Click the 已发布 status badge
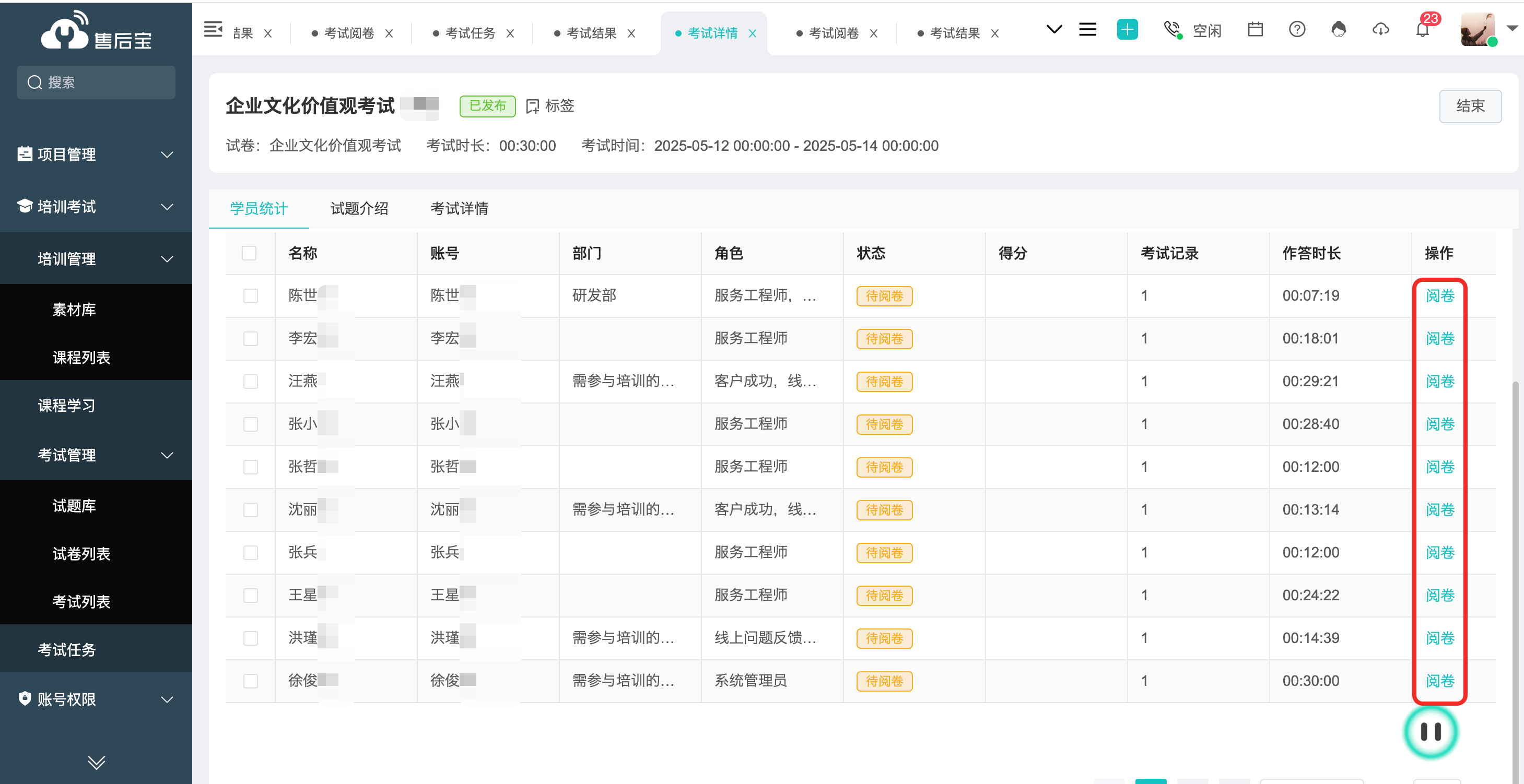The width and height of the screenshot is (1524, 784). (487, 106)
